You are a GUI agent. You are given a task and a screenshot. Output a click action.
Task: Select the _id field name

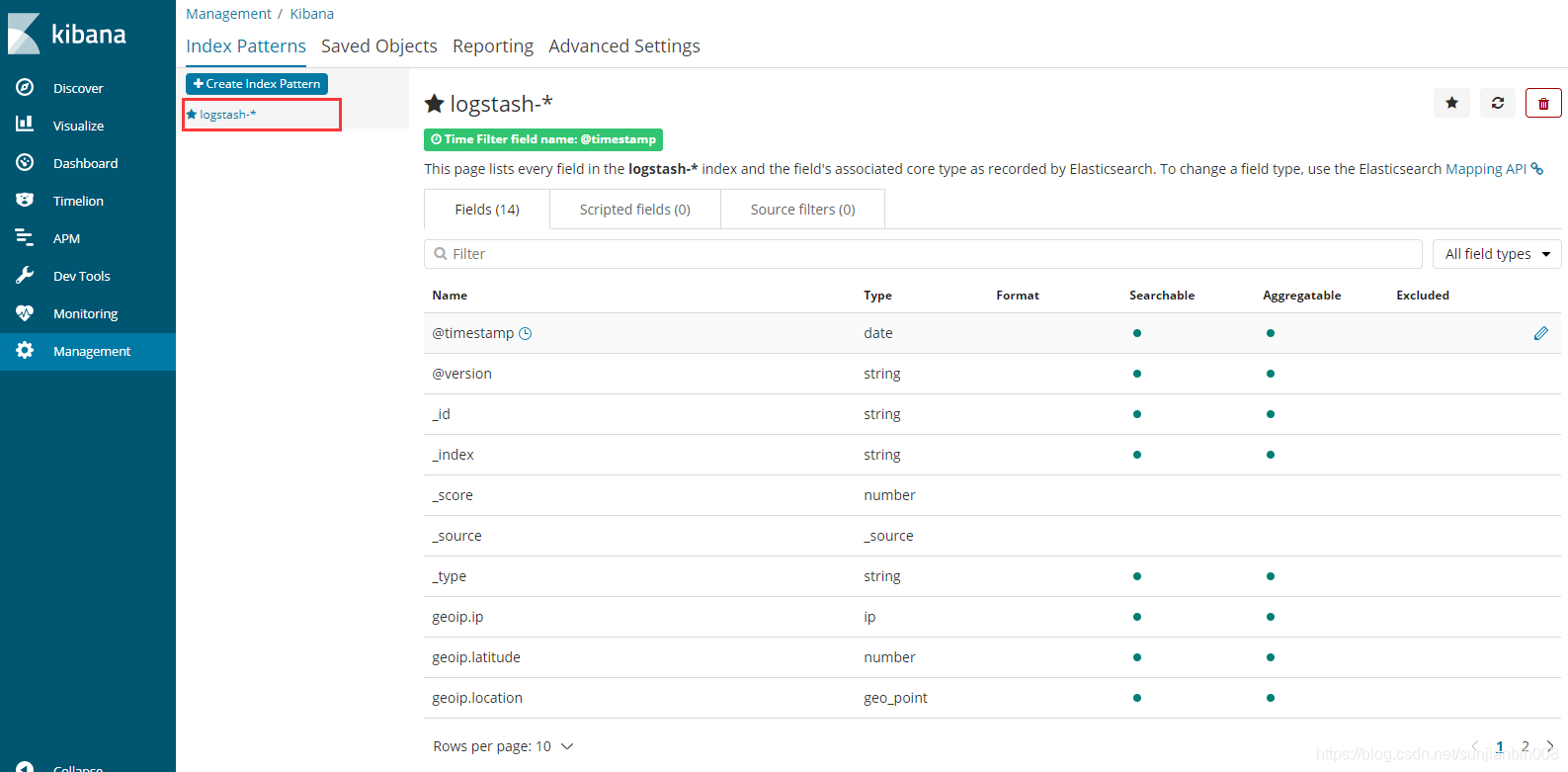441,414
